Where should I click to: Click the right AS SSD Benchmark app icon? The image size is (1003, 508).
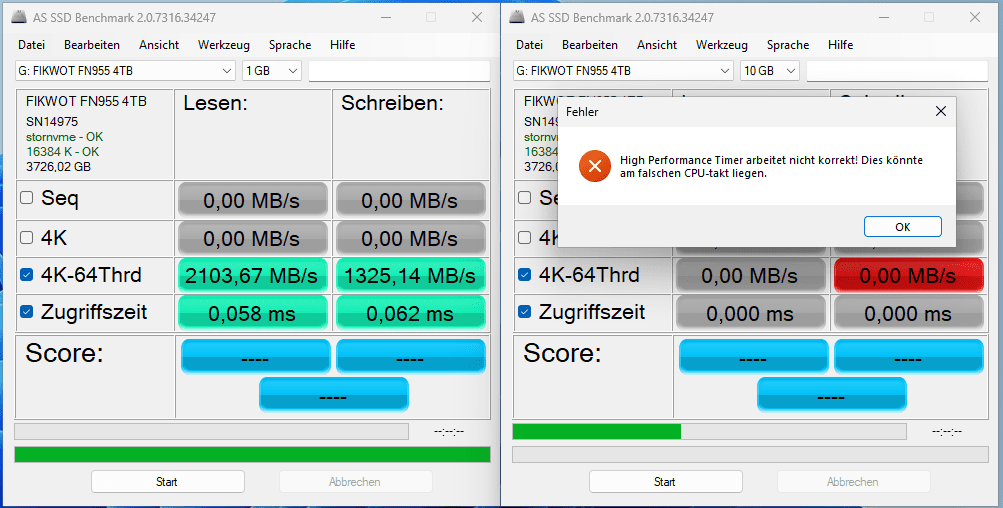click(517, 17)
